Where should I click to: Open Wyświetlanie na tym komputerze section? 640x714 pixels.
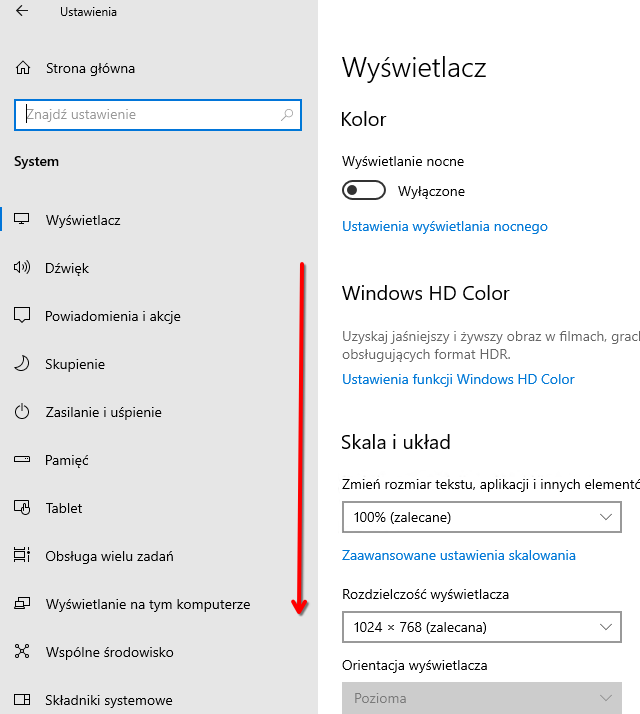147,604
